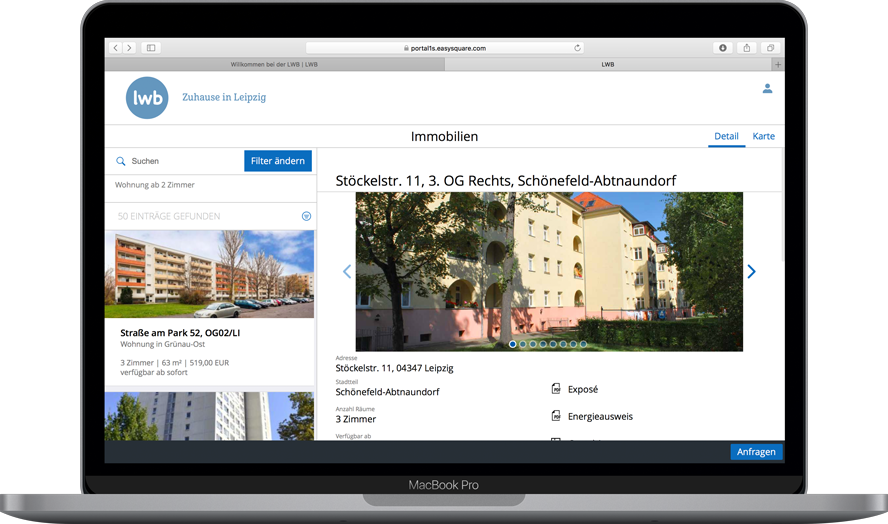Screen dimensions: 888x524
Task: Click the Filter ändern button
Action: pyautogui.click(x=278, y=161)
